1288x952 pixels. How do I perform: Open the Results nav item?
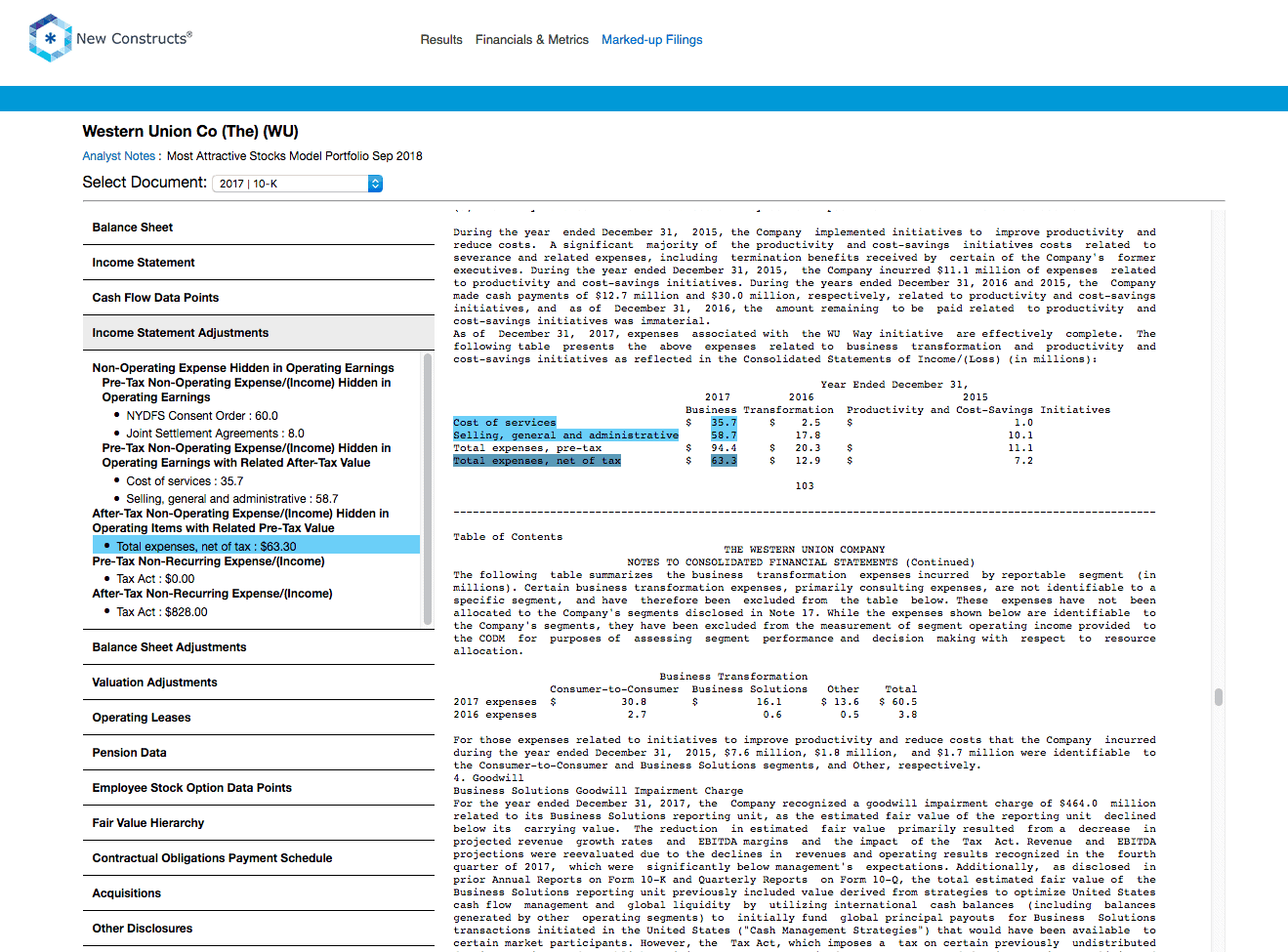pos(441,40)
